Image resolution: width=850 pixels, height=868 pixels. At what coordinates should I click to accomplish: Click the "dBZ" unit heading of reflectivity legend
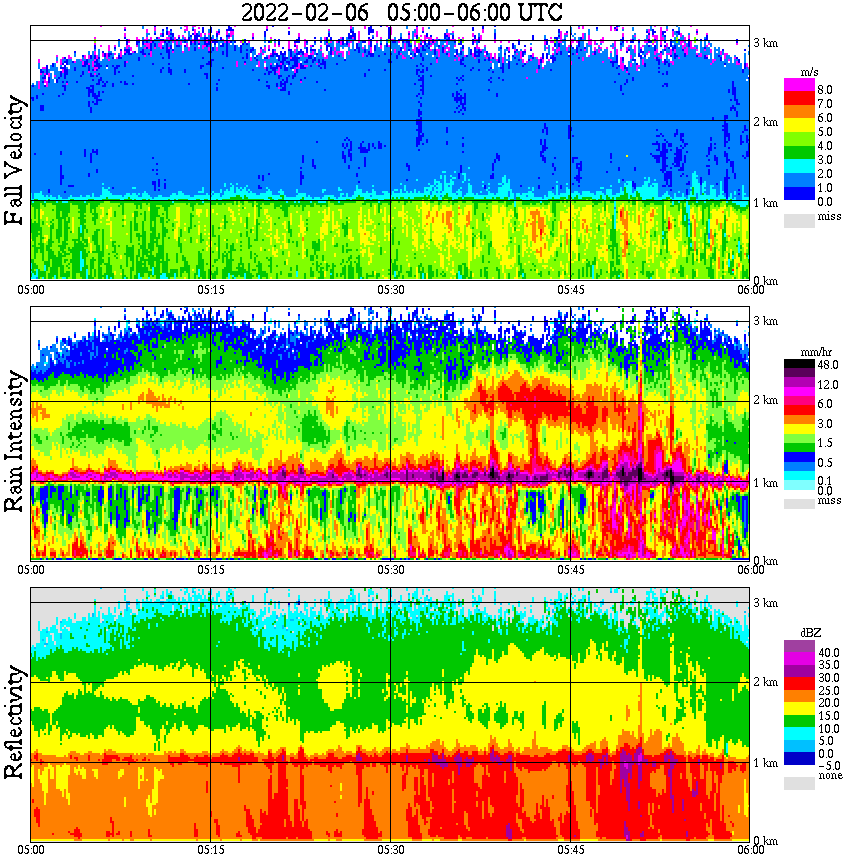pos(811,633)
